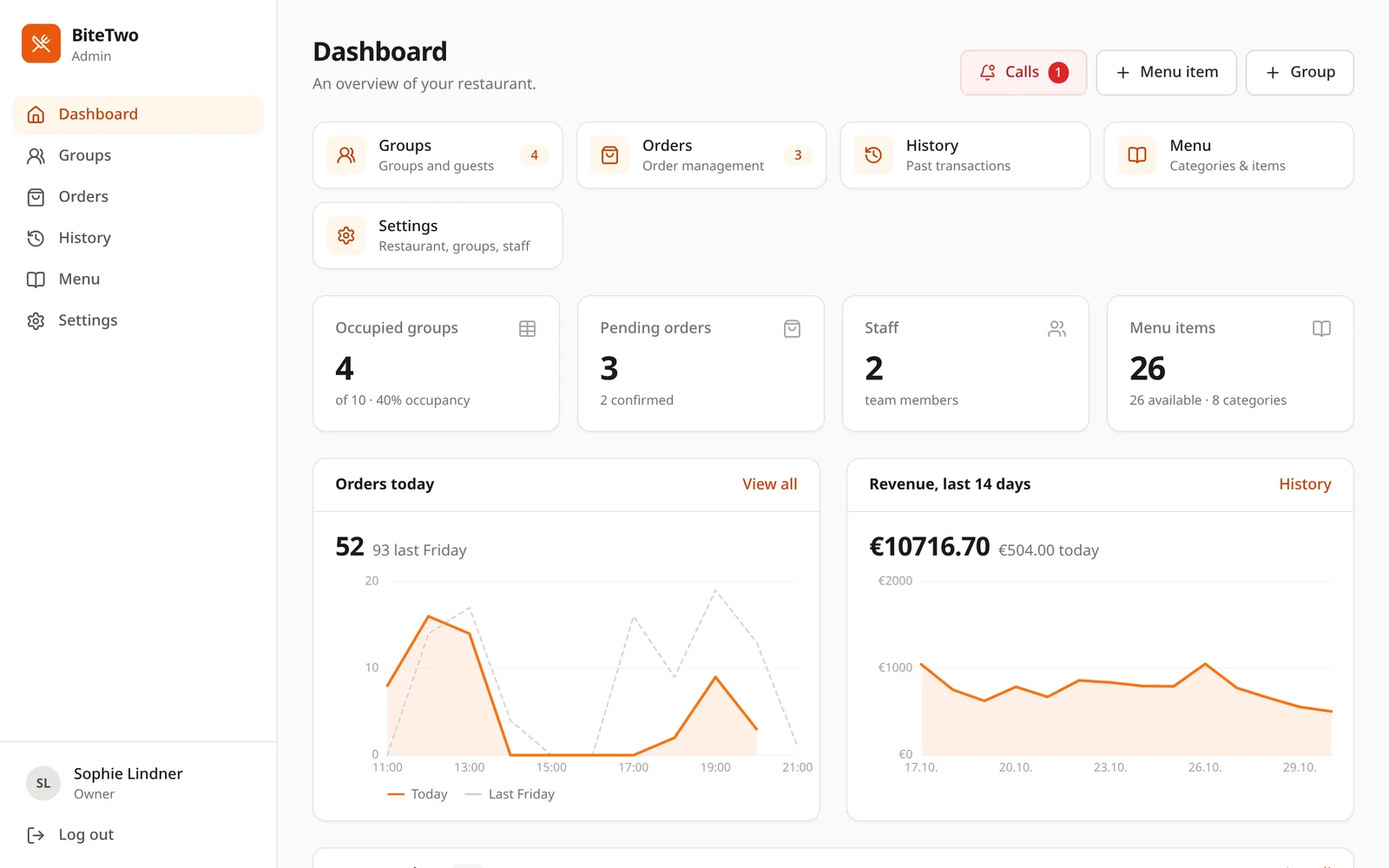Click the '€504.00 today' text

[1049, 550]
